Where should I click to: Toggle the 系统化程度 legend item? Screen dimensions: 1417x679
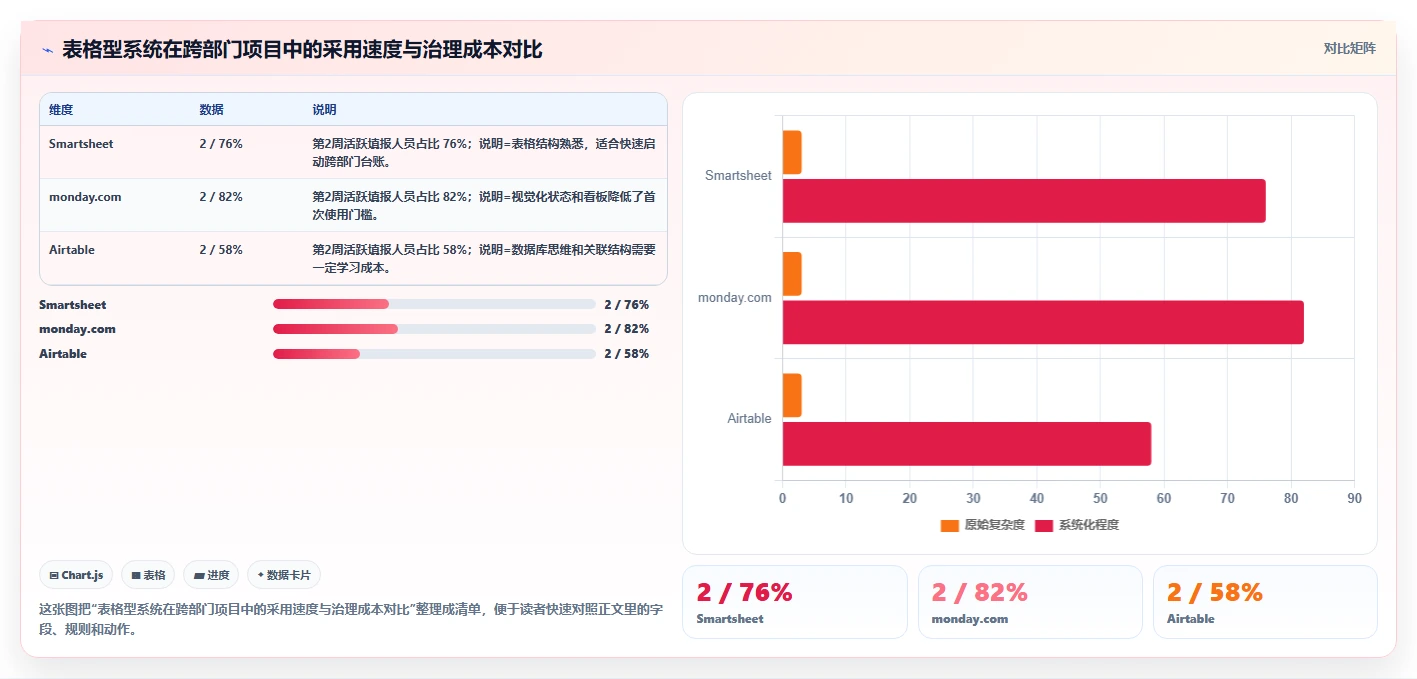pos(1077,525)
